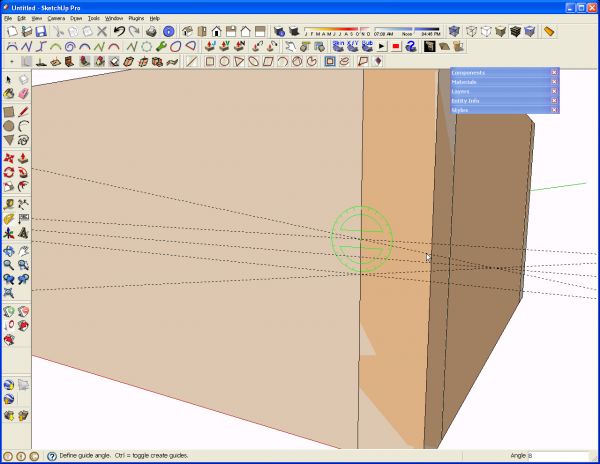Click the Redo arrow
This screenshot has width=600, height=464.
click(134, 31)
